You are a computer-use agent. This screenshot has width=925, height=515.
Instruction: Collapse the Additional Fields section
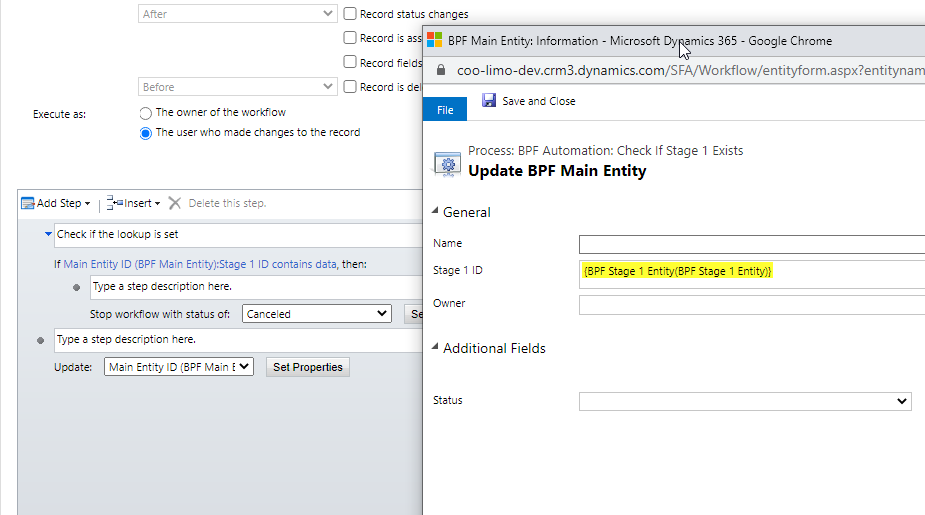point(435,347)
